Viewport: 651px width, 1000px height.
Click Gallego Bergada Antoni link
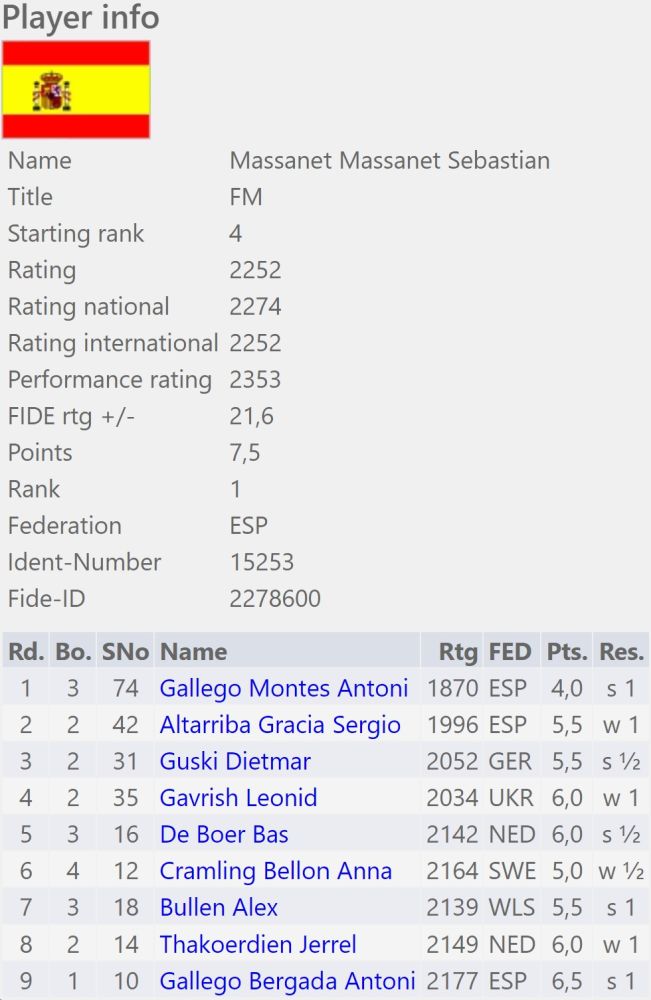(x=287, y=980)
